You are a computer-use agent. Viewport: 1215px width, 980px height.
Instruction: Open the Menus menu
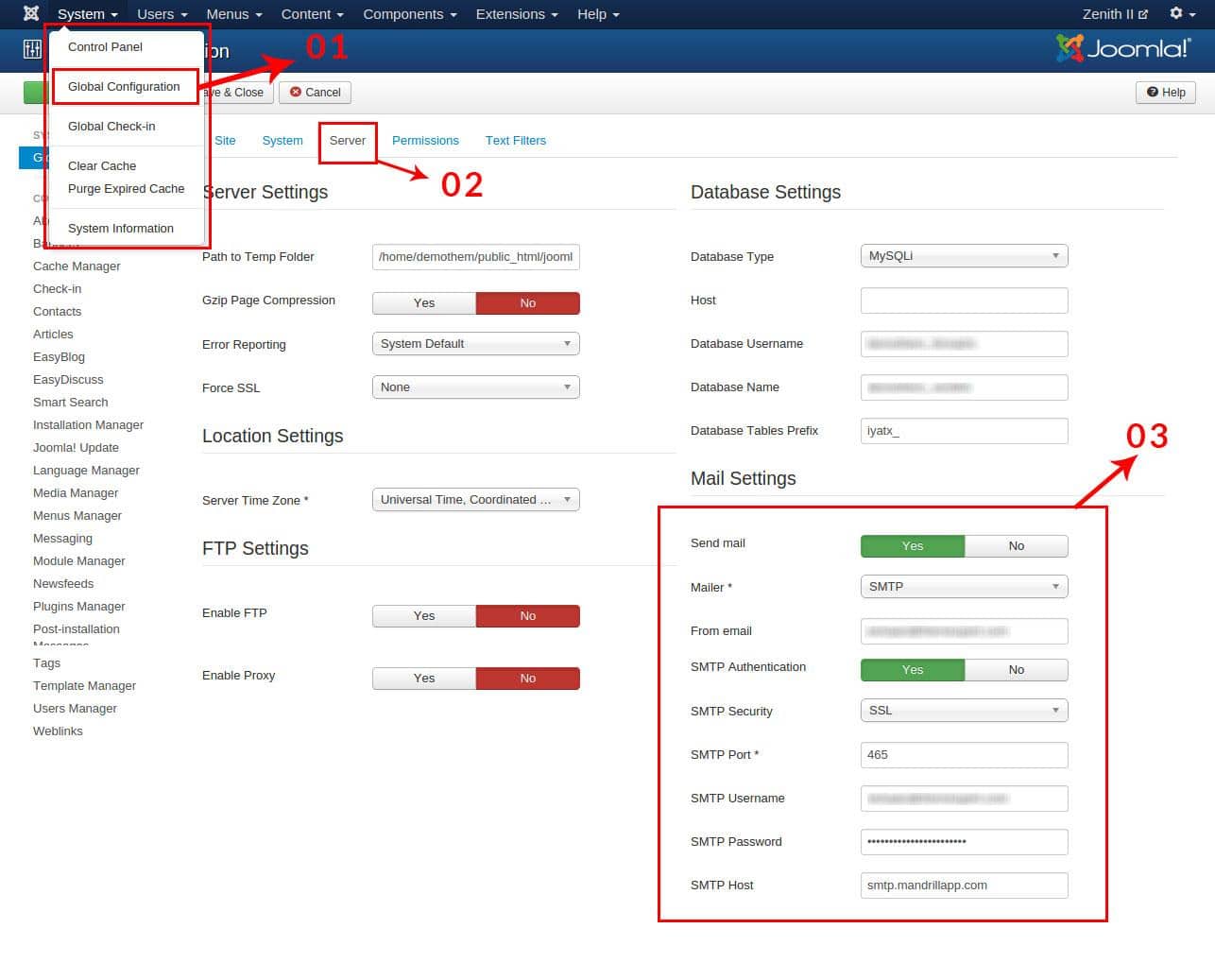point(234,14)
